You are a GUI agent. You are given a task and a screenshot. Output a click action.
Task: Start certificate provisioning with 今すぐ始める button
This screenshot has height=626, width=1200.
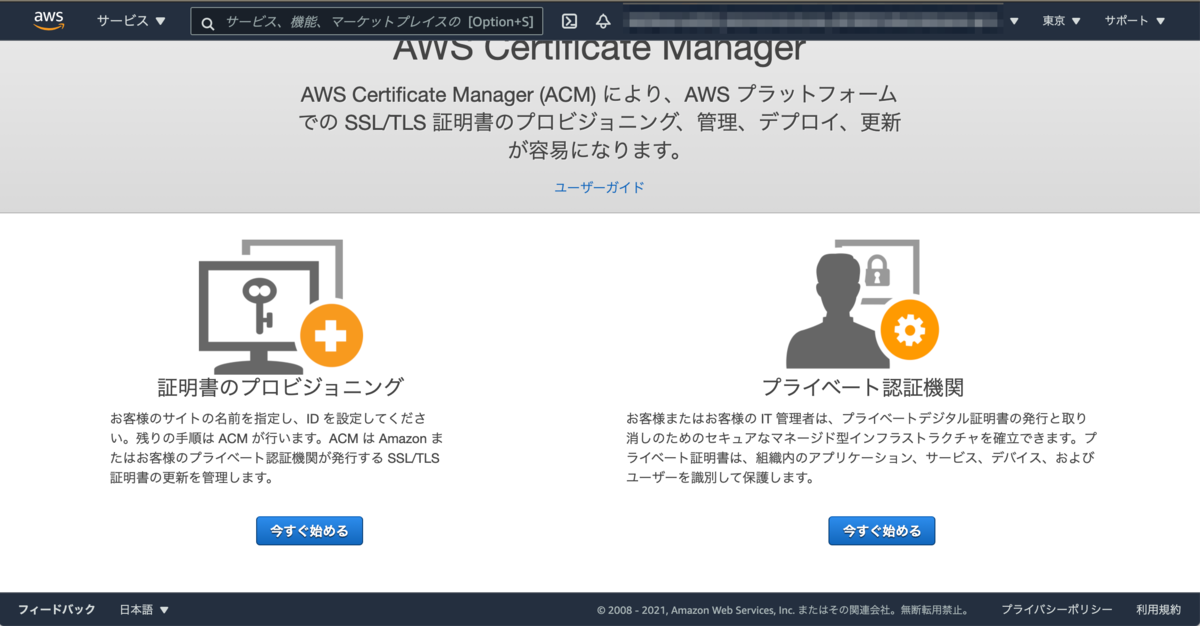pos(309,531)
